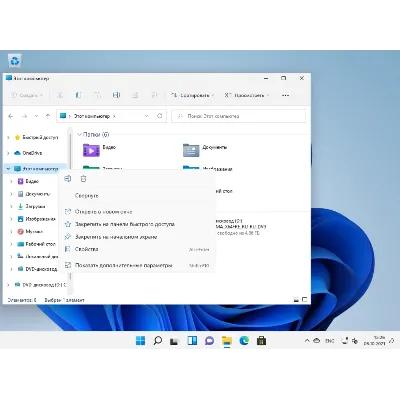Go back with the left arrow
The height and width of the screenshot is (400, 400).
(11, 116)
